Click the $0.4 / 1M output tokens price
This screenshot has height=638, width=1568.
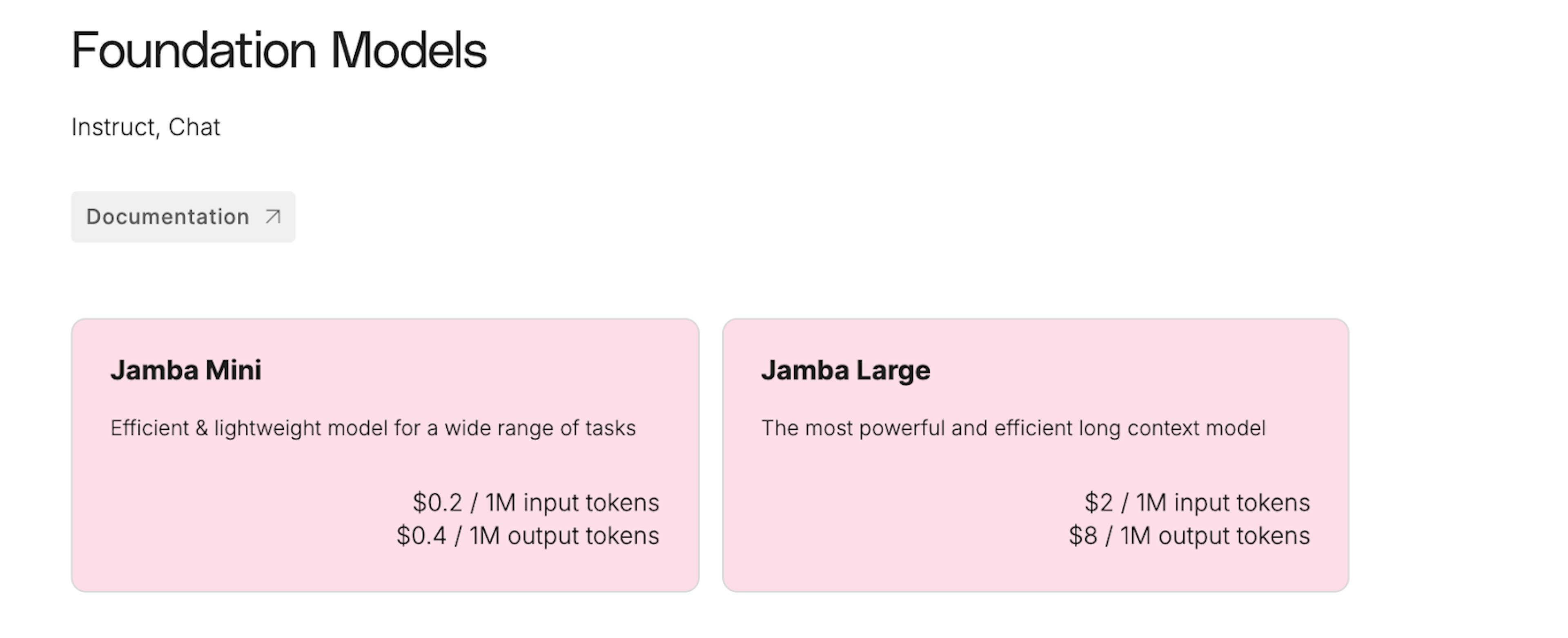(x=528, y=536)
